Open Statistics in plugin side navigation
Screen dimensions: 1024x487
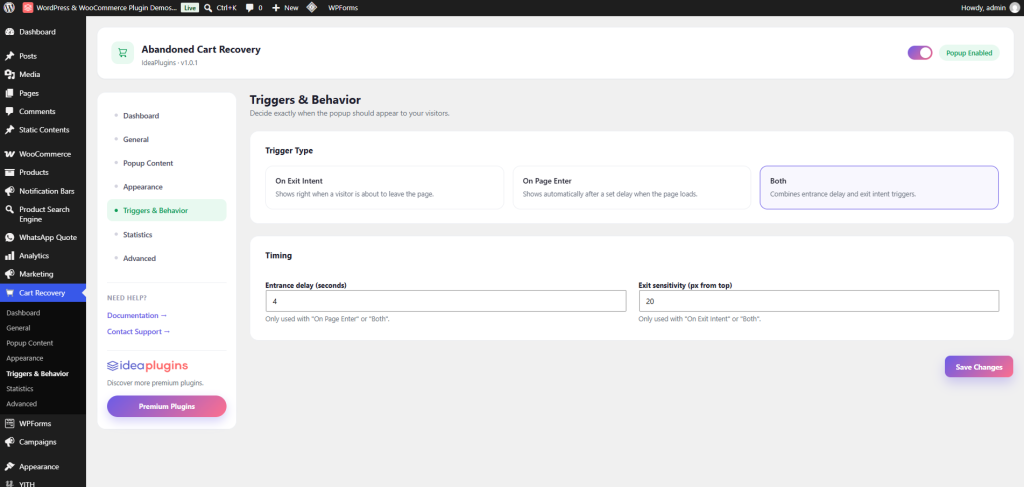click(167, 234)
